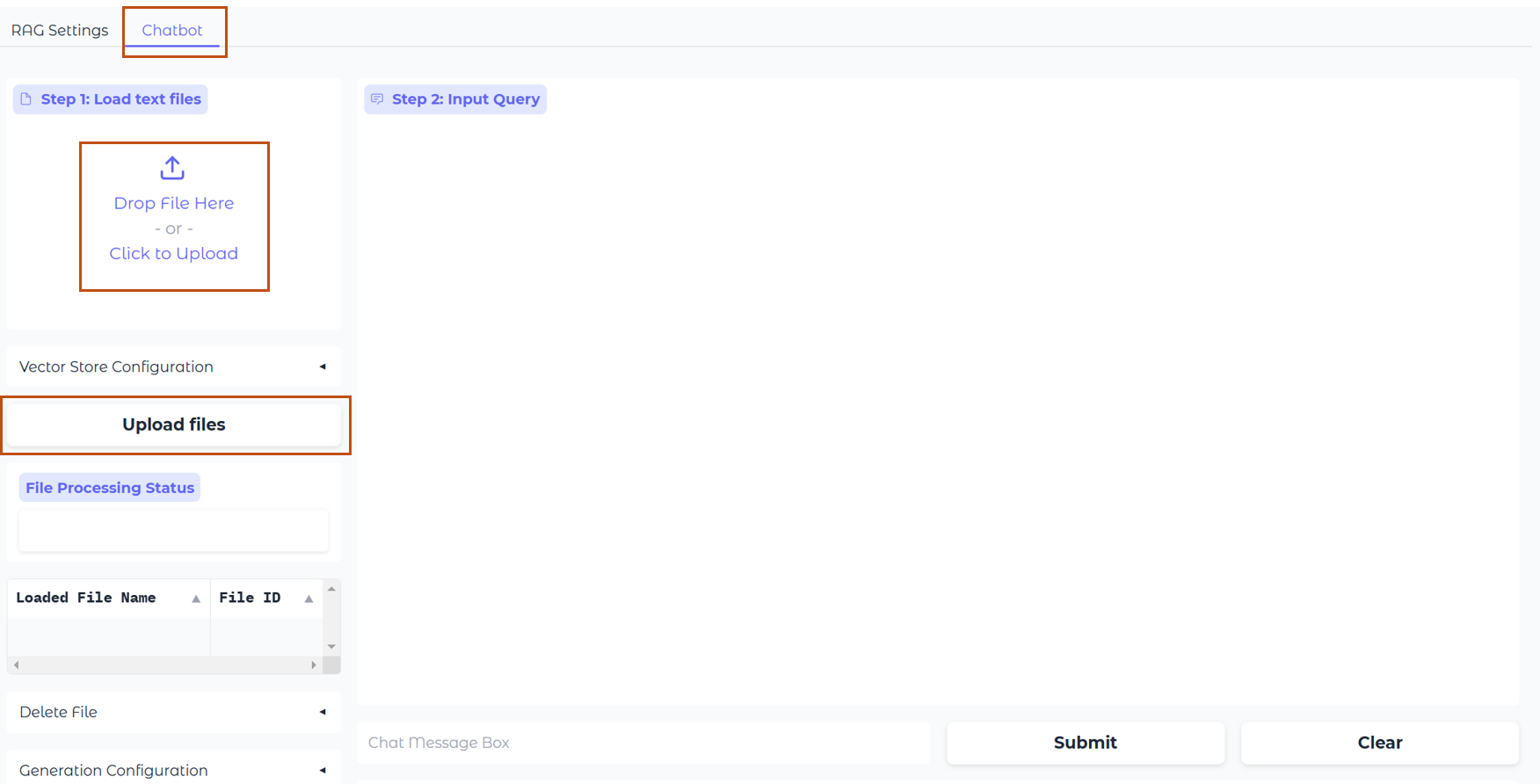
Task: Select the Chatbot tab
Action: pyautogui.click(x=172, y=30)
